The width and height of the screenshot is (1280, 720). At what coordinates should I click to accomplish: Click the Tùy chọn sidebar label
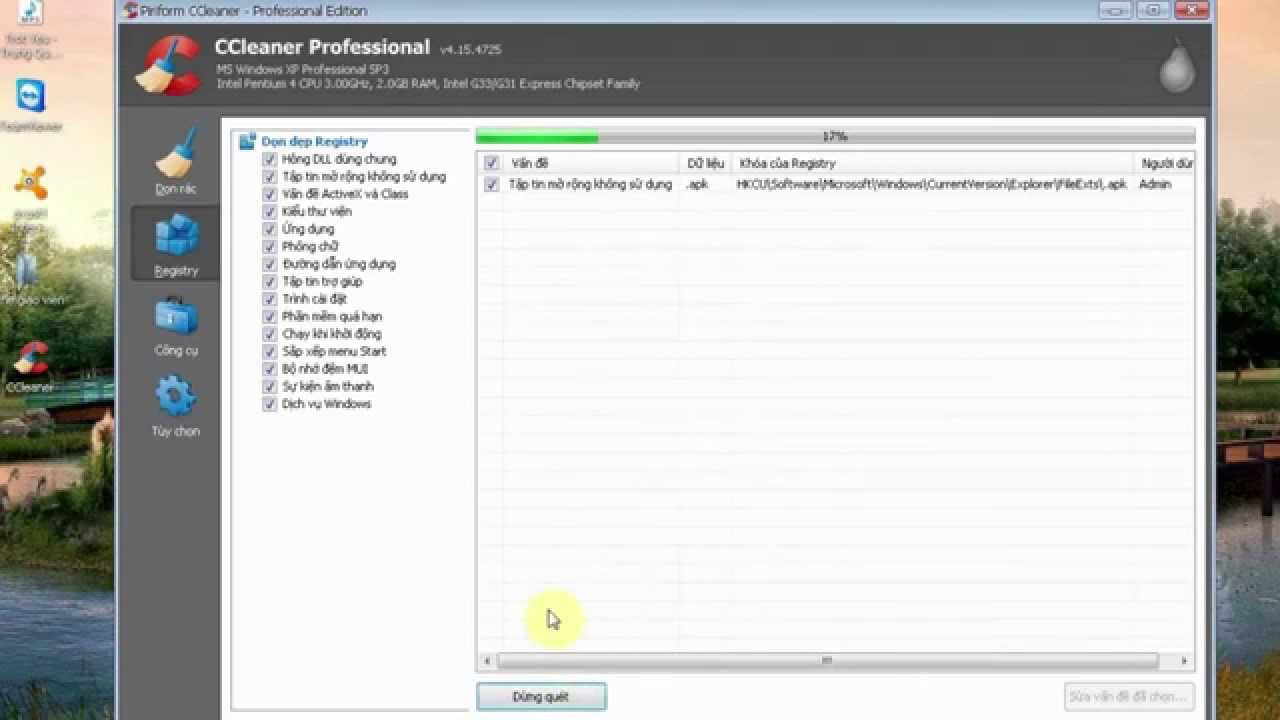(176, 431)
